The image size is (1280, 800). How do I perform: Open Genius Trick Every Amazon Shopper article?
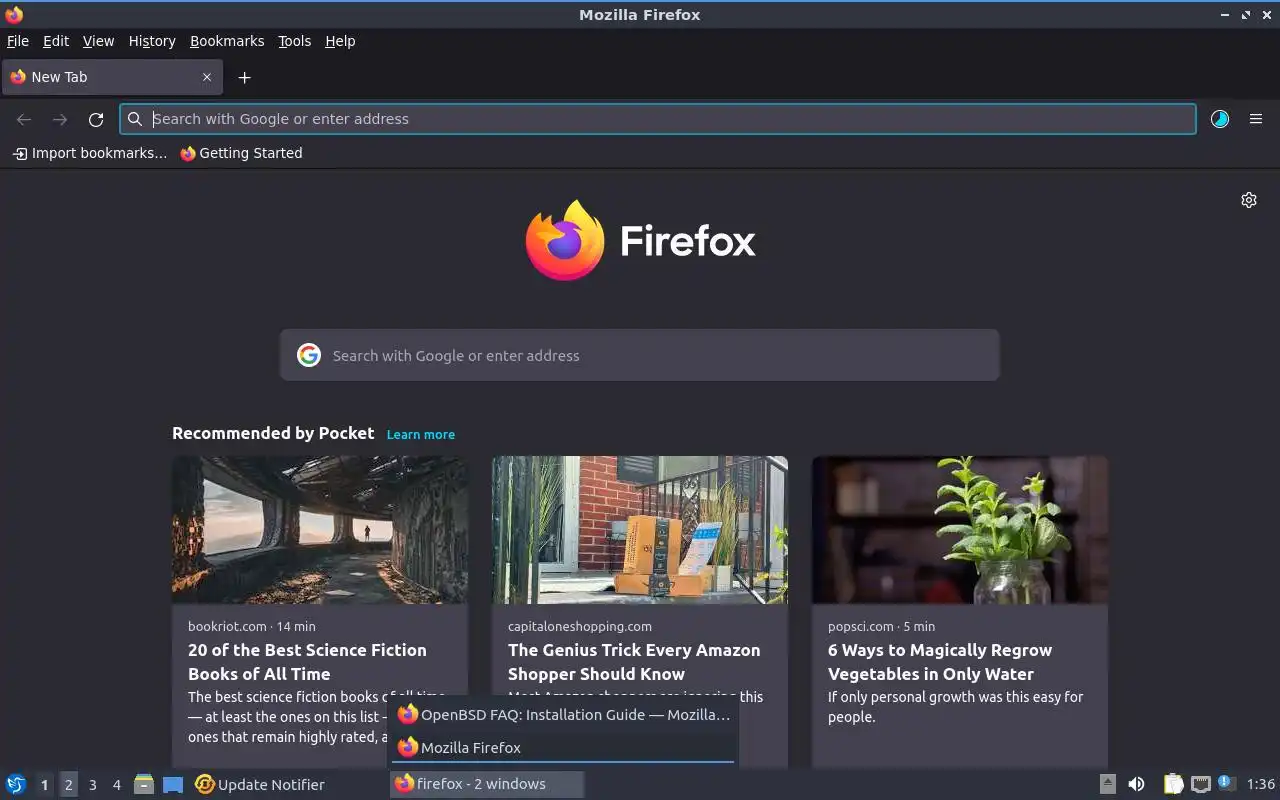click(x=634, y=662)
